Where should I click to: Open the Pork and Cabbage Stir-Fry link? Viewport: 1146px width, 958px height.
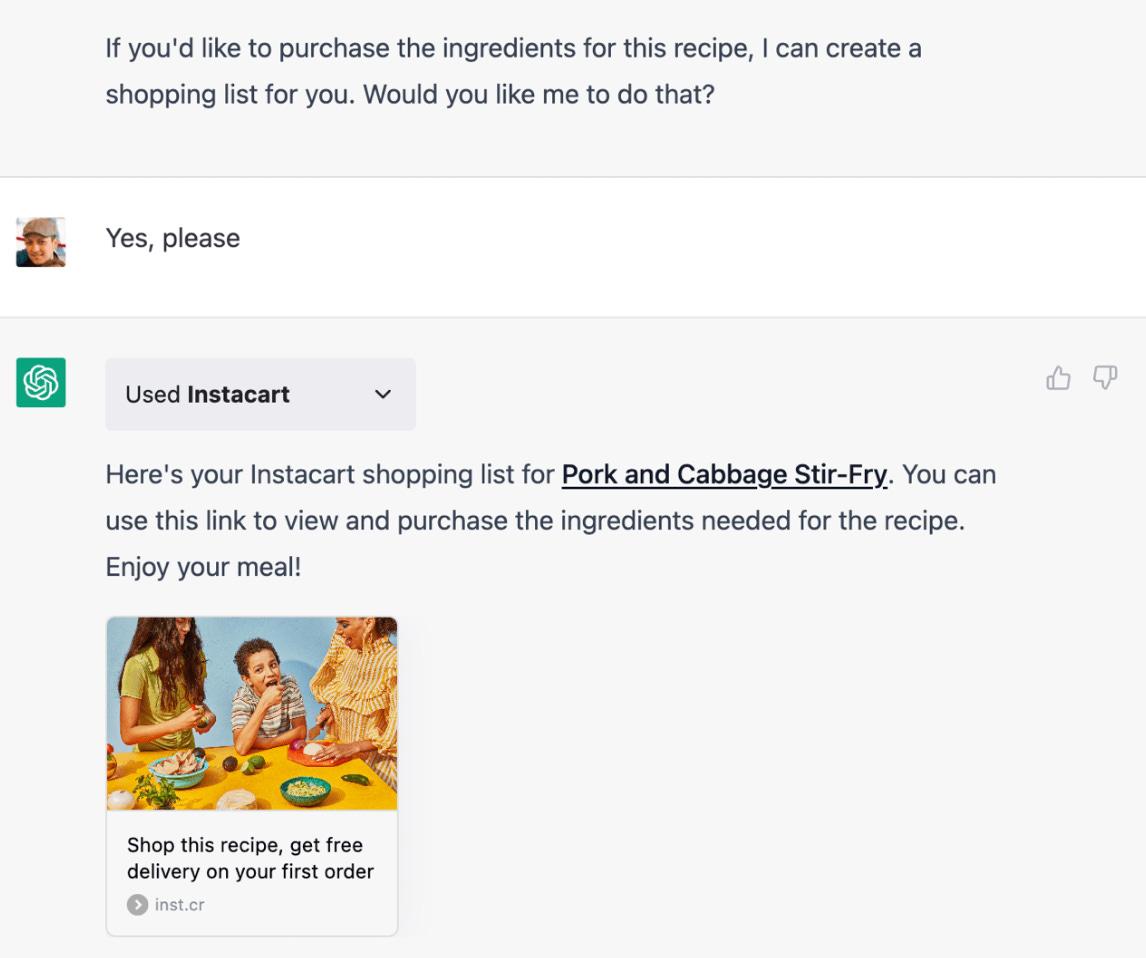[x=724, y=474]
